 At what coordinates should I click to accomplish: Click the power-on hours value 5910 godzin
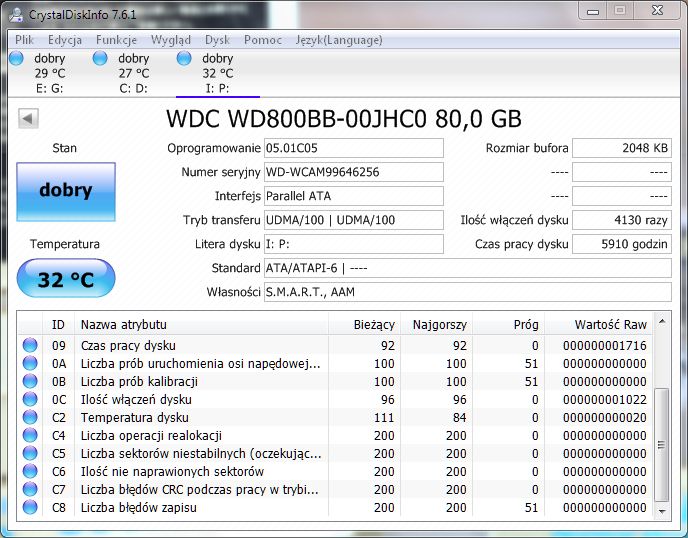(x=622, y=244)
